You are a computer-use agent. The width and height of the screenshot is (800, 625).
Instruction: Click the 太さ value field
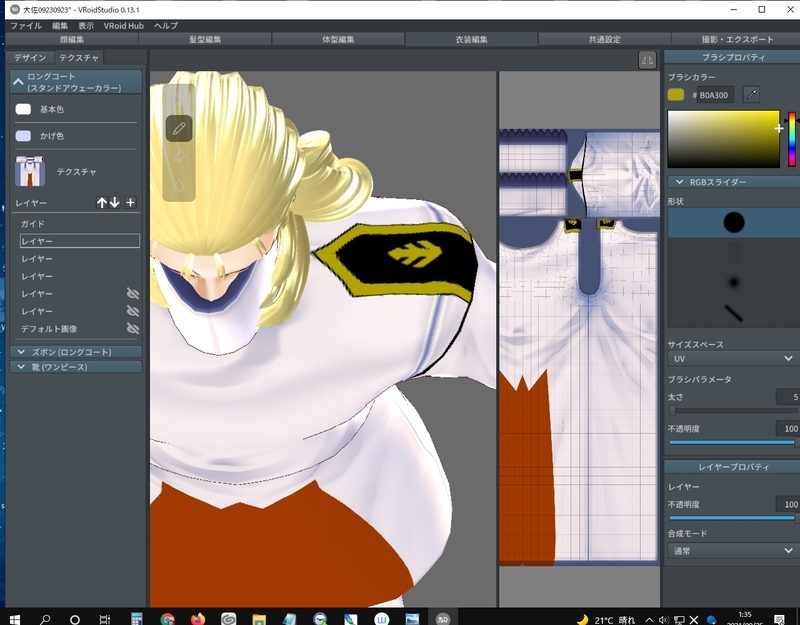tap(788, 396)
